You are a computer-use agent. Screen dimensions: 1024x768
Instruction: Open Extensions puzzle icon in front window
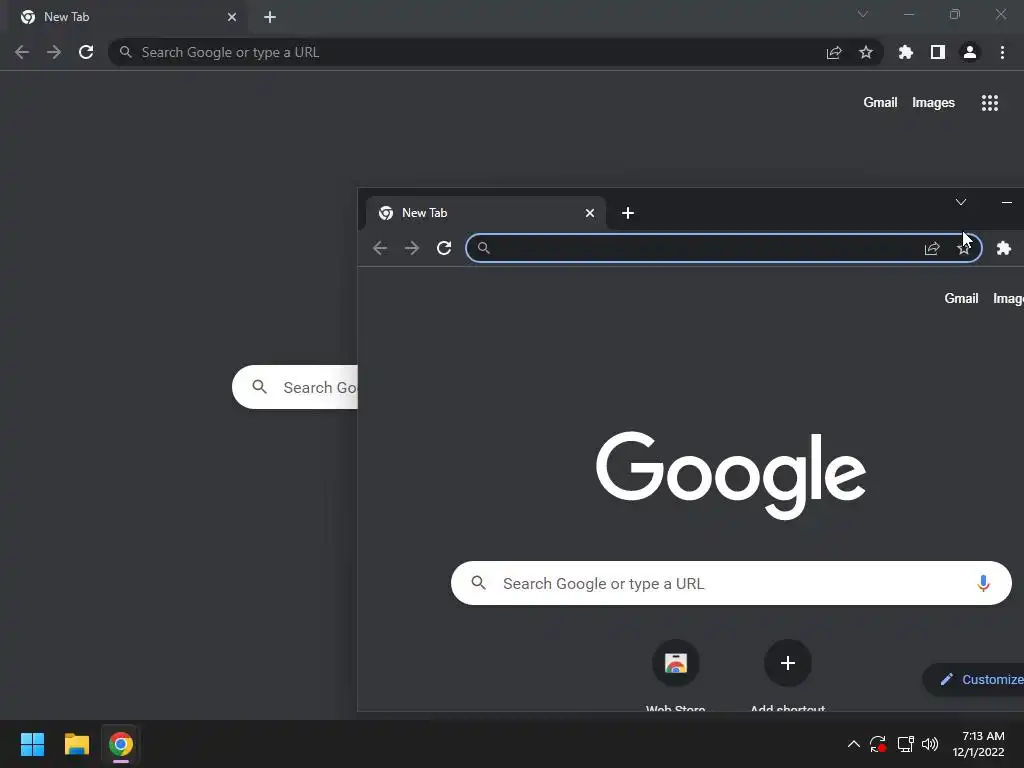[x=1004, y=248]
